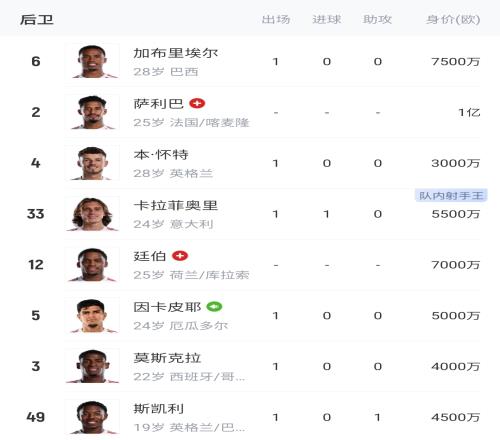Click 廷伯's 7000万 market value
500x440 pixels.
pos(456,265)
